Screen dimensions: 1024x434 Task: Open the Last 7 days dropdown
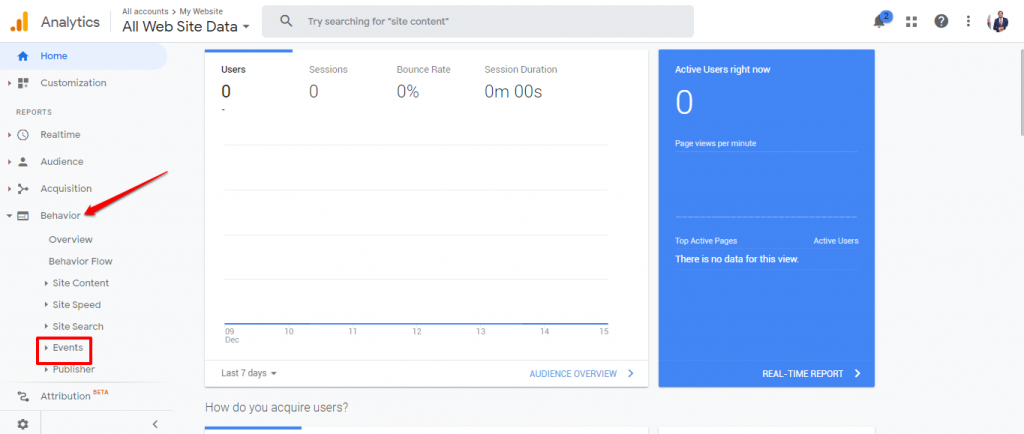click(x=248, y=373)
